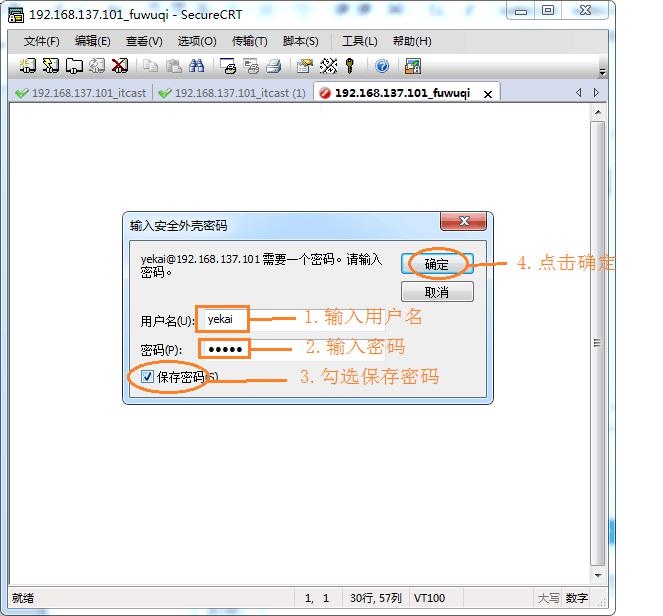The image size is (663, 616).
Task: Click the 就绪 status text
Action: (23, 598)
